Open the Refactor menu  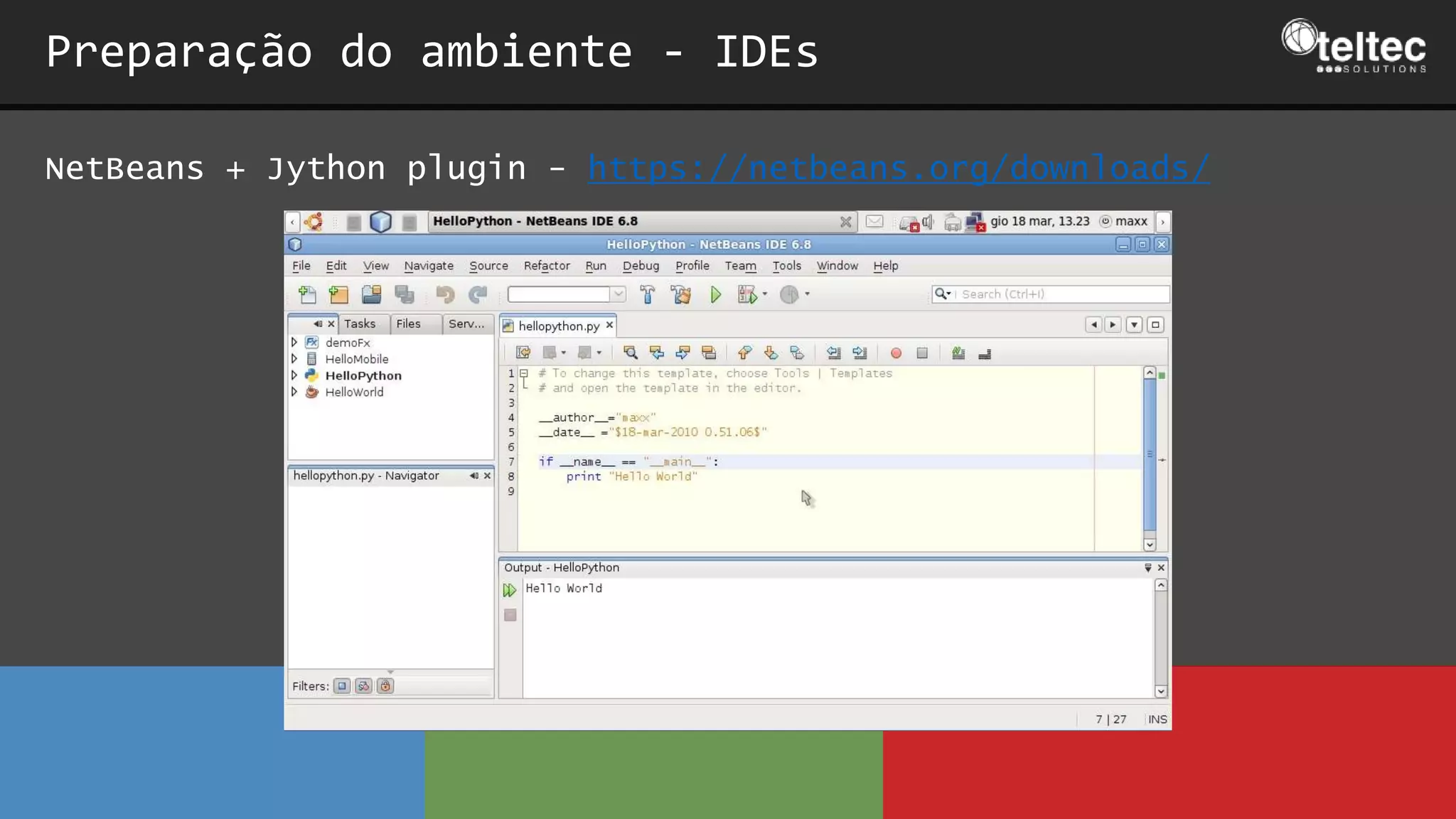(x=547, y=266)
